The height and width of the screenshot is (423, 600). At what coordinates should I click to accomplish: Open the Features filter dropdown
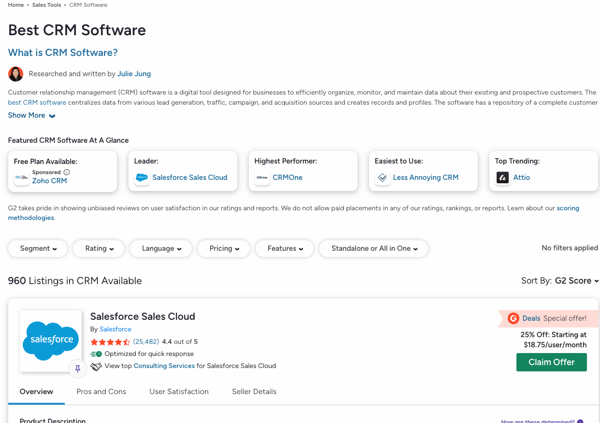coord(285,248)
